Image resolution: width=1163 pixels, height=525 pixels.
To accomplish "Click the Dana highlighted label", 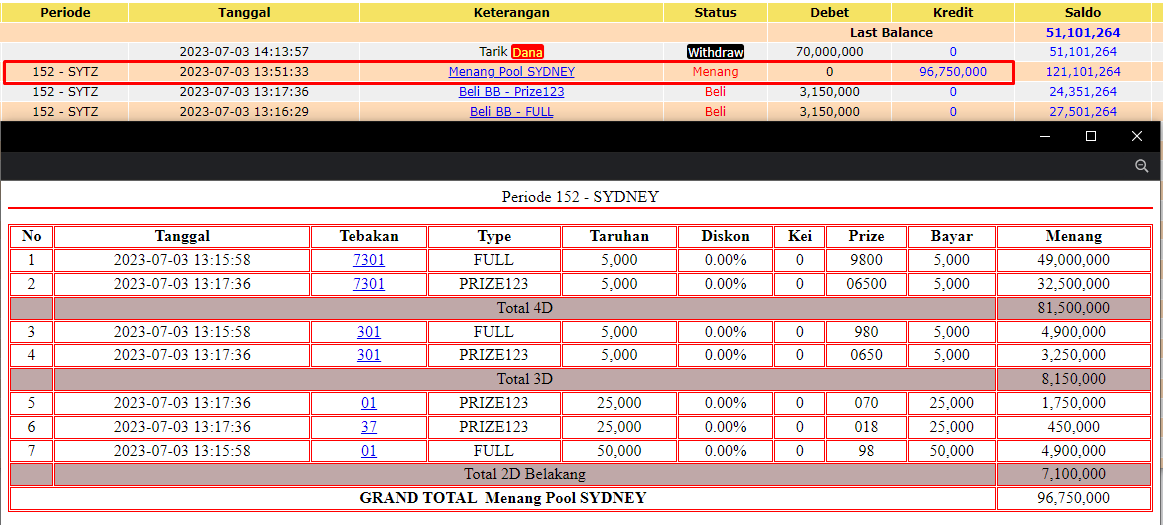I will click(527, 53).
